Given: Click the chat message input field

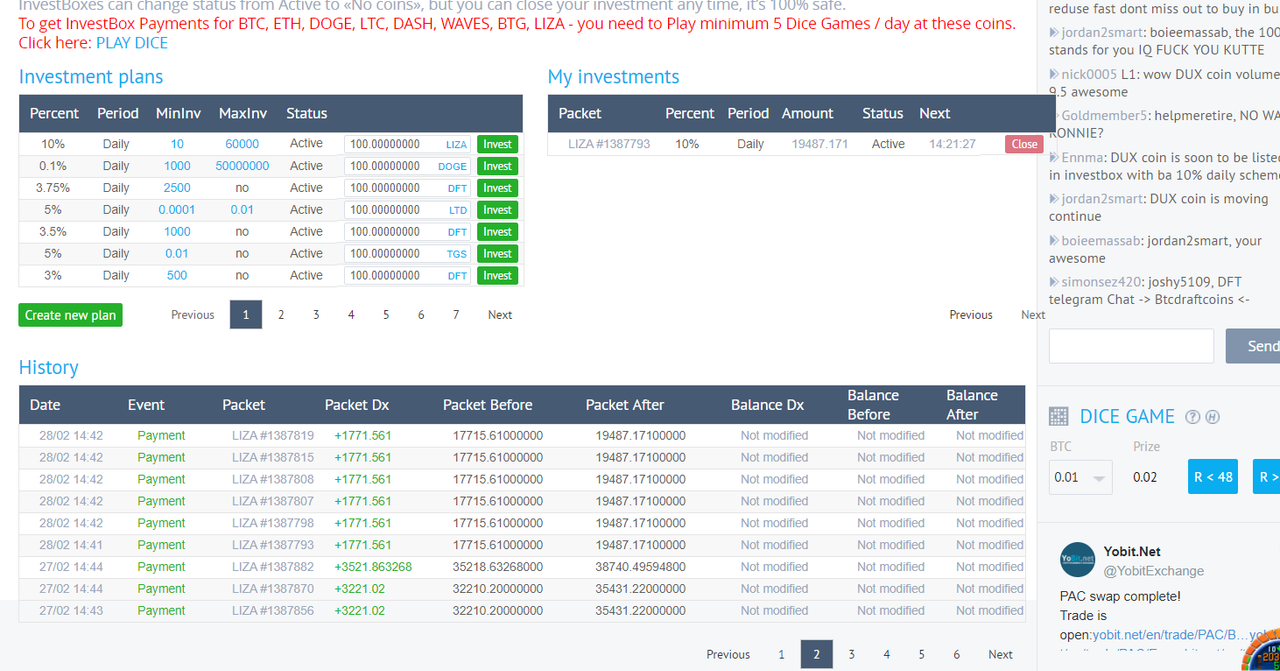Looking at the screenshot, I should pyautogui.click(x=1131, y=346).
